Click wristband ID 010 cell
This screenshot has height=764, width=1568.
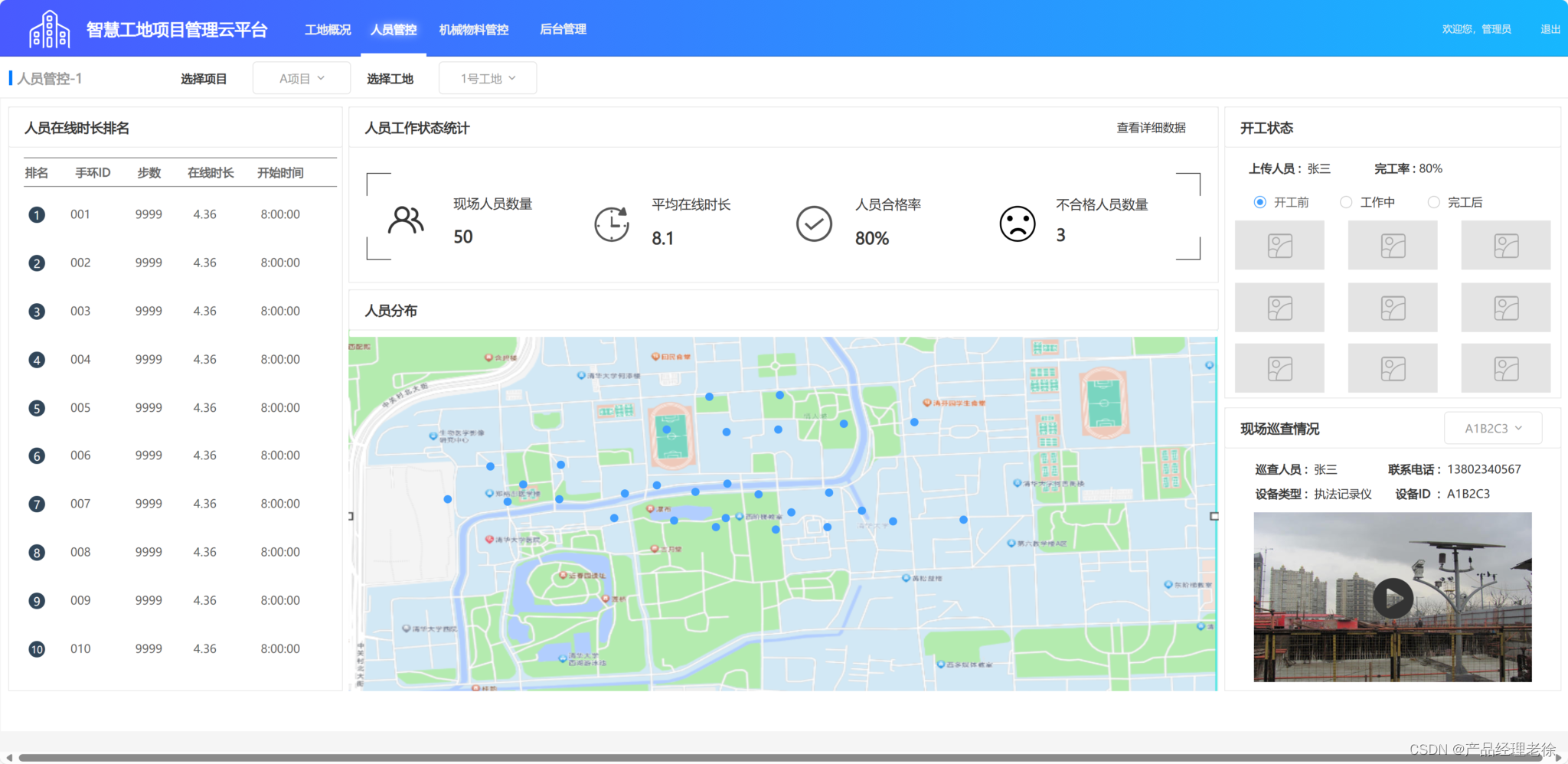(80, 649)
